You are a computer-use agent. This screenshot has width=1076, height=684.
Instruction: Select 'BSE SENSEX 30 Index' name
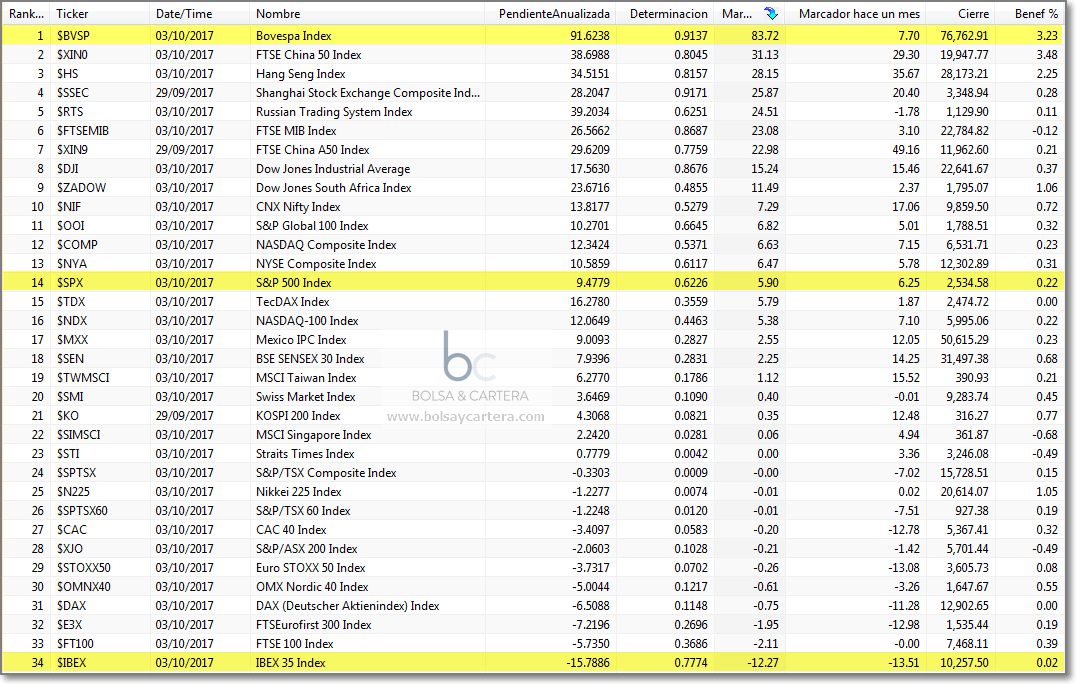tap(310, 359)
